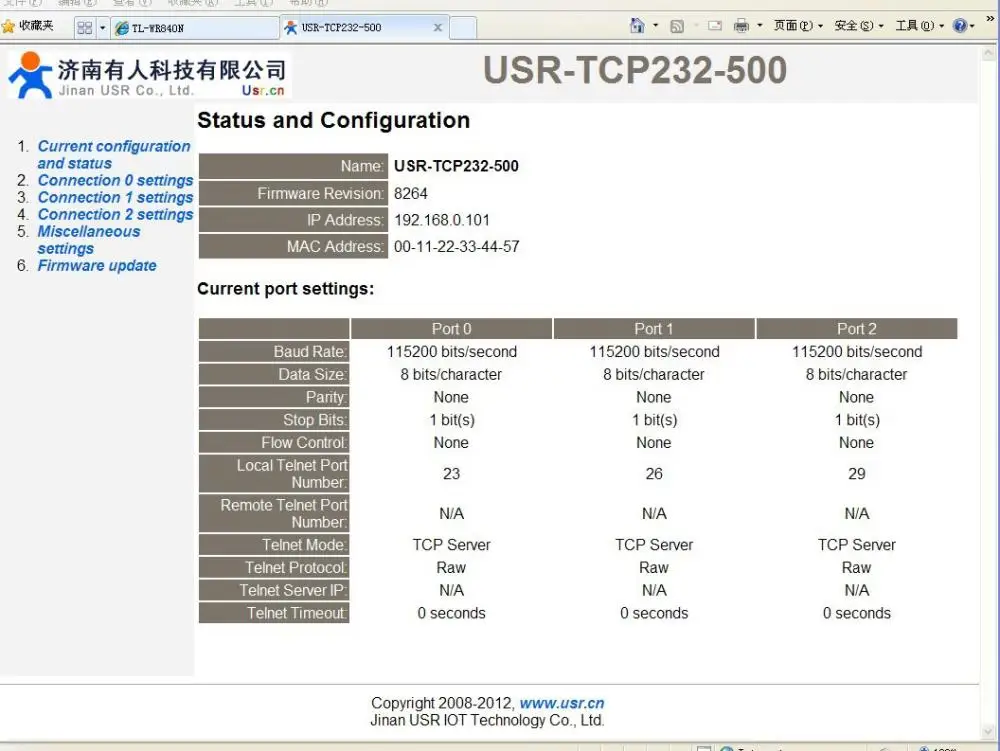The image size is (1000, 751).
Task: Click the Baud Rate row label
Action: tap(274, 352)
